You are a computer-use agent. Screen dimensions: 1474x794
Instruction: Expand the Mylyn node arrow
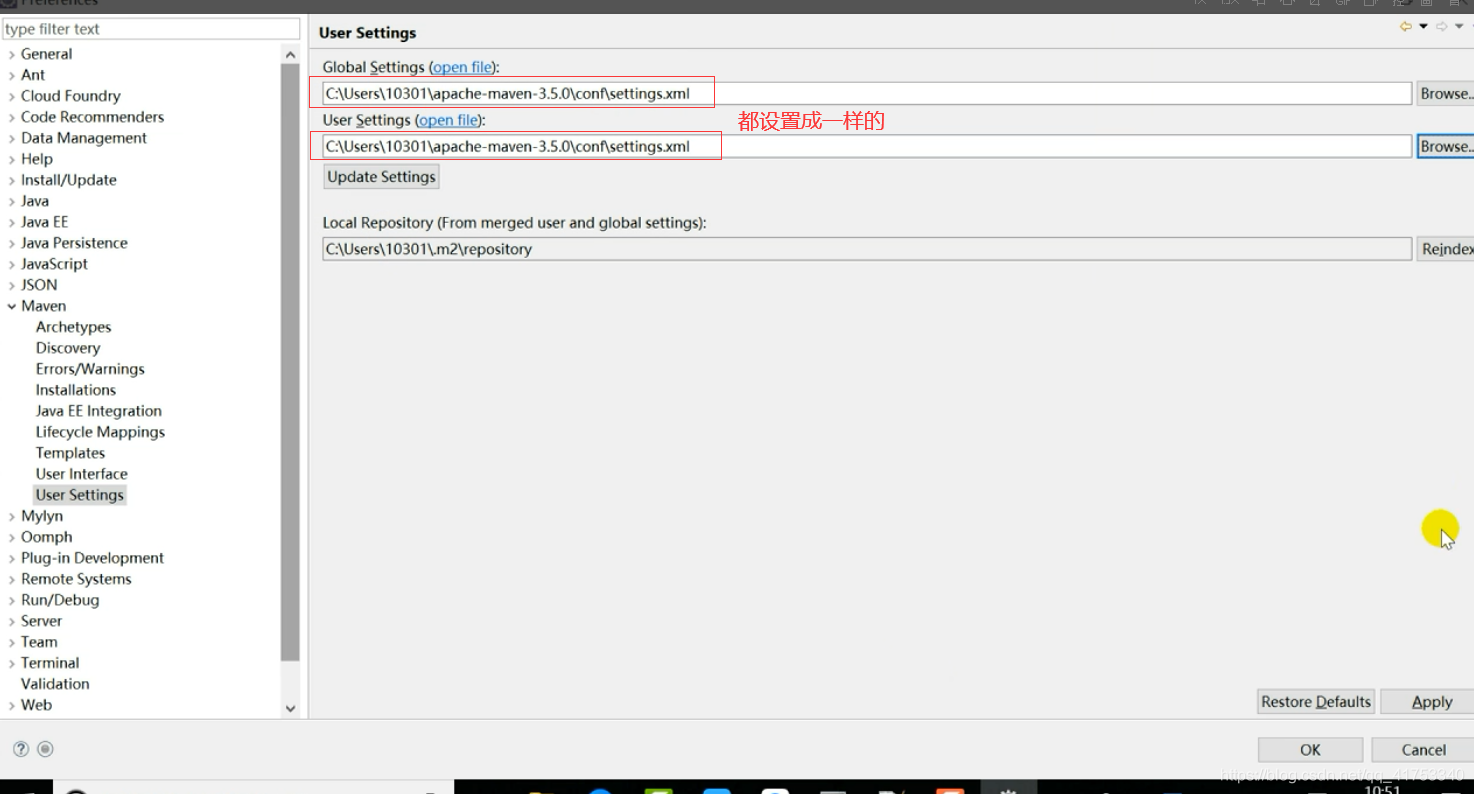pyautogui.click(x=12, y=516)
